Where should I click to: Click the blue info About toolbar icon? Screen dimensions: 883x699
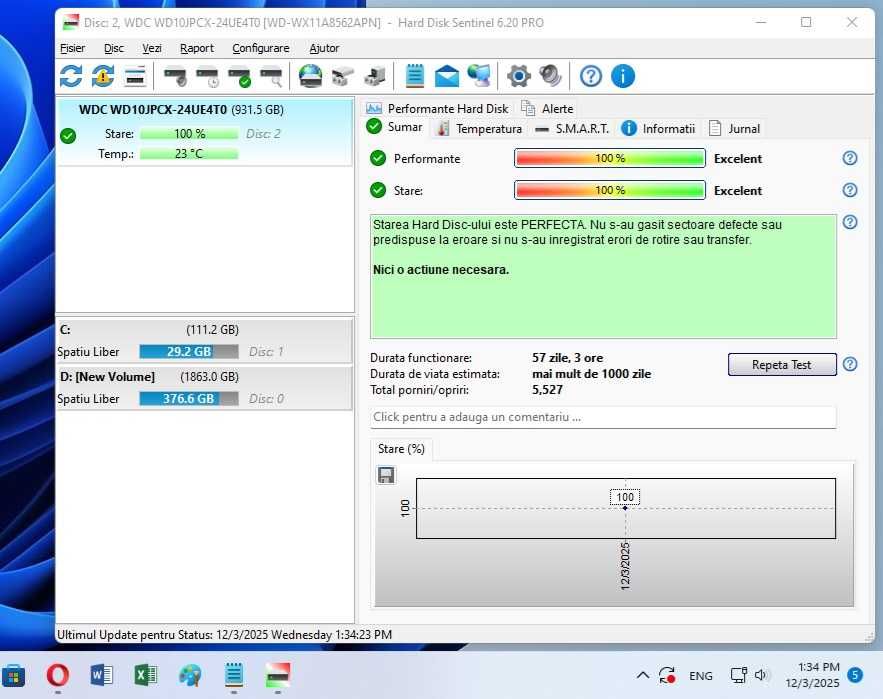pyautogui.click(x=623, y=76)
